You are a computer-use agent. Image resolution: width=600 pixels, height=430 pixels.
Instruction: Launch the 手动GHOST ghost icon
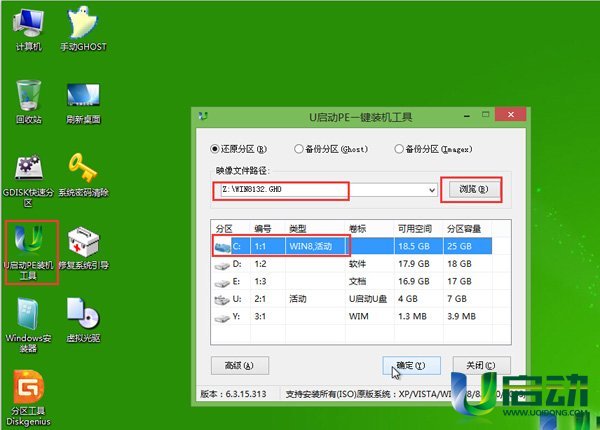click(83, 30)
